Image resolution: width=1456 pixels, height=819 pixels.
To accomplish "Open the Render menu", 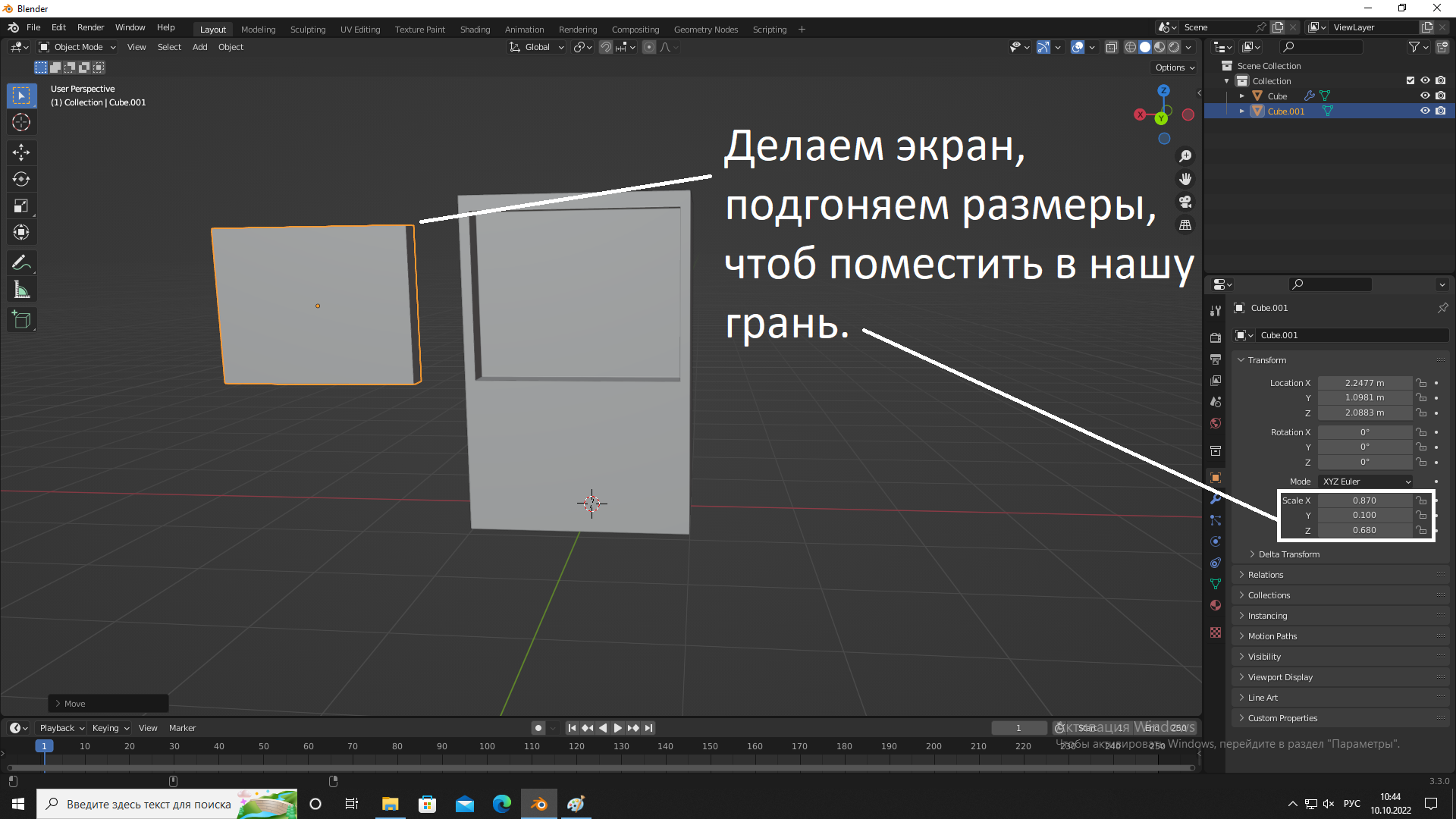I will pos(90,27).
